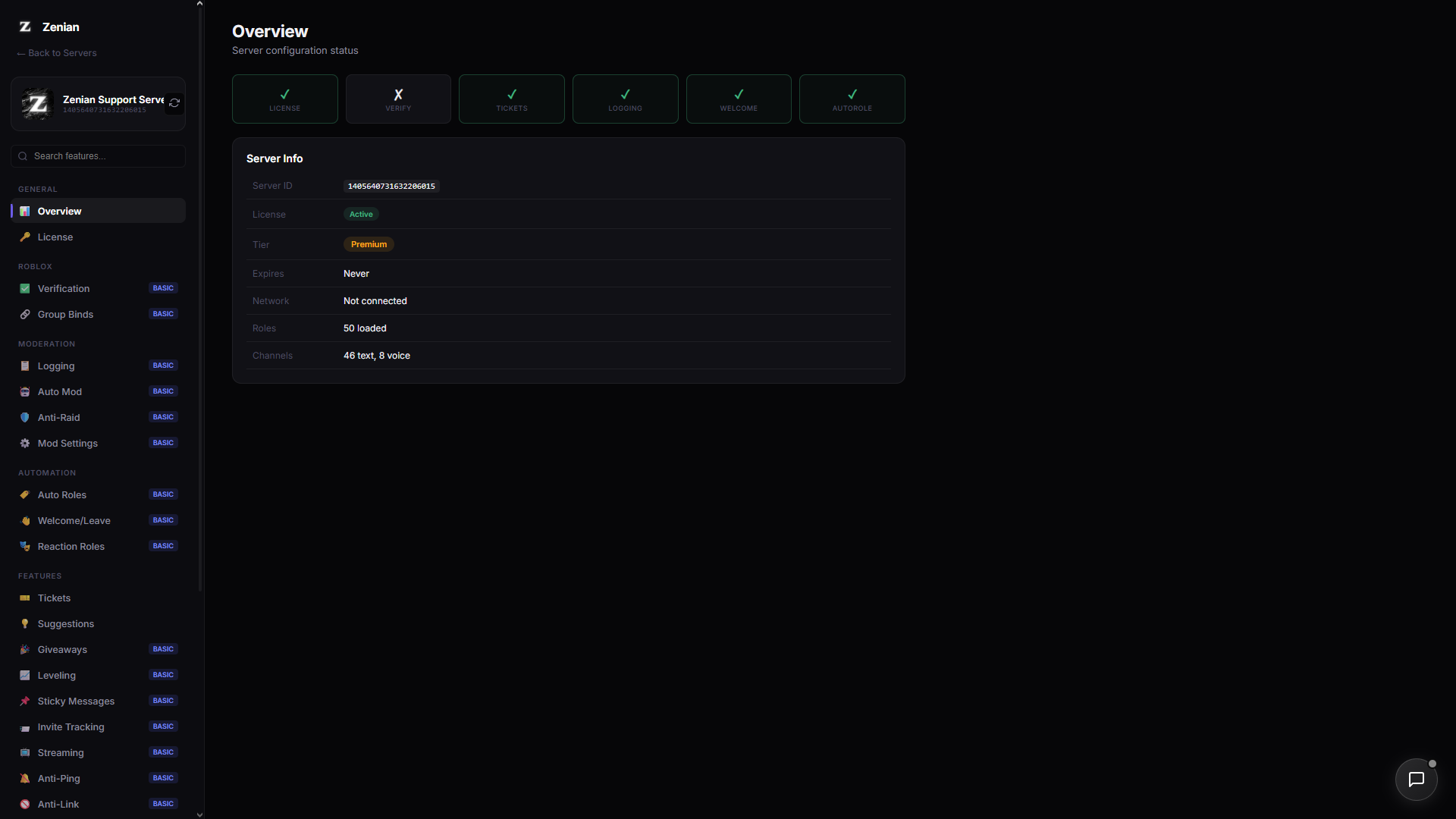The height and width of the screenshot is (819, 1456).
Task: Select the Verify status card
Action: [398, 99]
